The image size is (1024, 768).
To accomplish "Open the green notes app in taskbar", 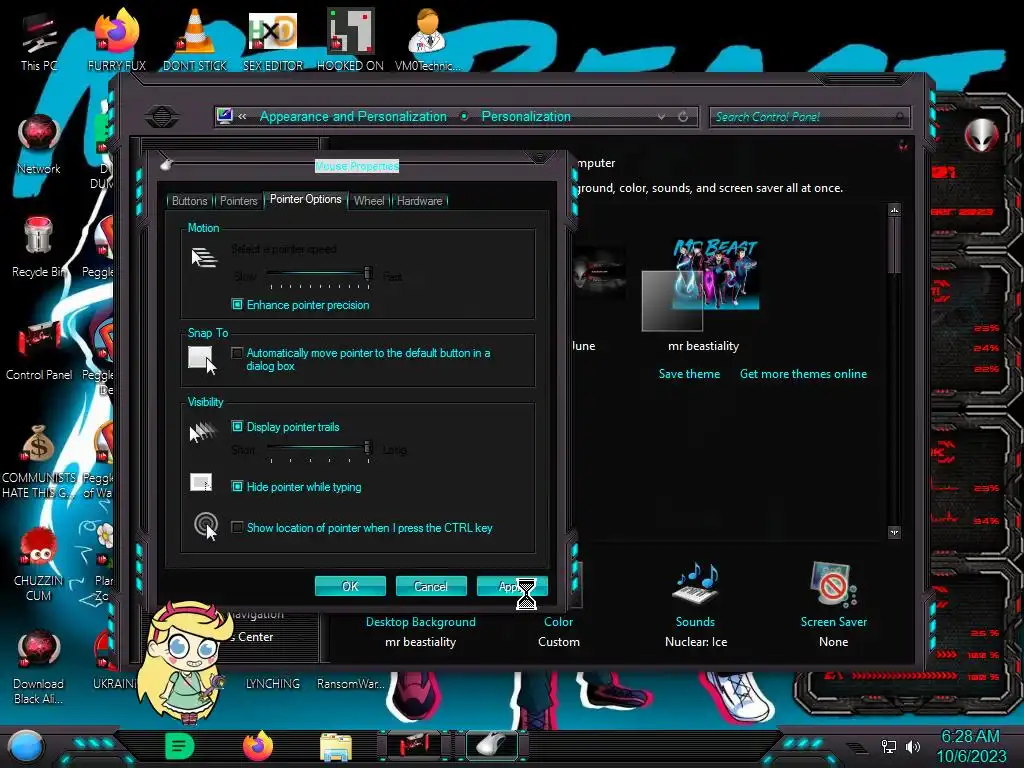I will click(x=180, y=746).
